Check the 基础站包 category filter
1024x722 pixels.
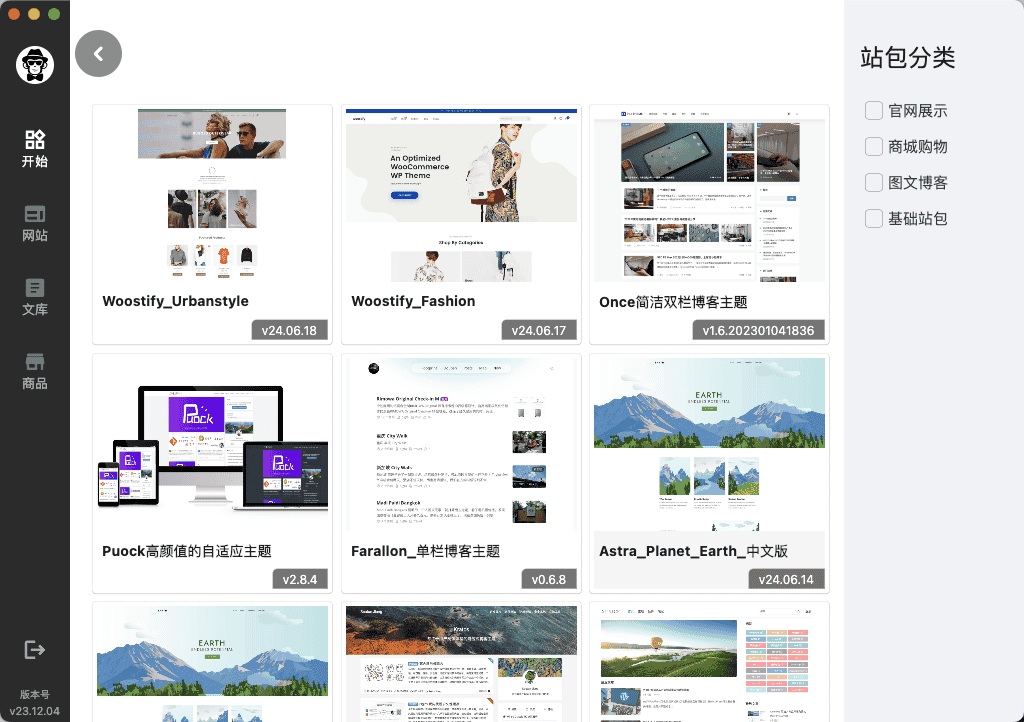(x=874, y=218)
